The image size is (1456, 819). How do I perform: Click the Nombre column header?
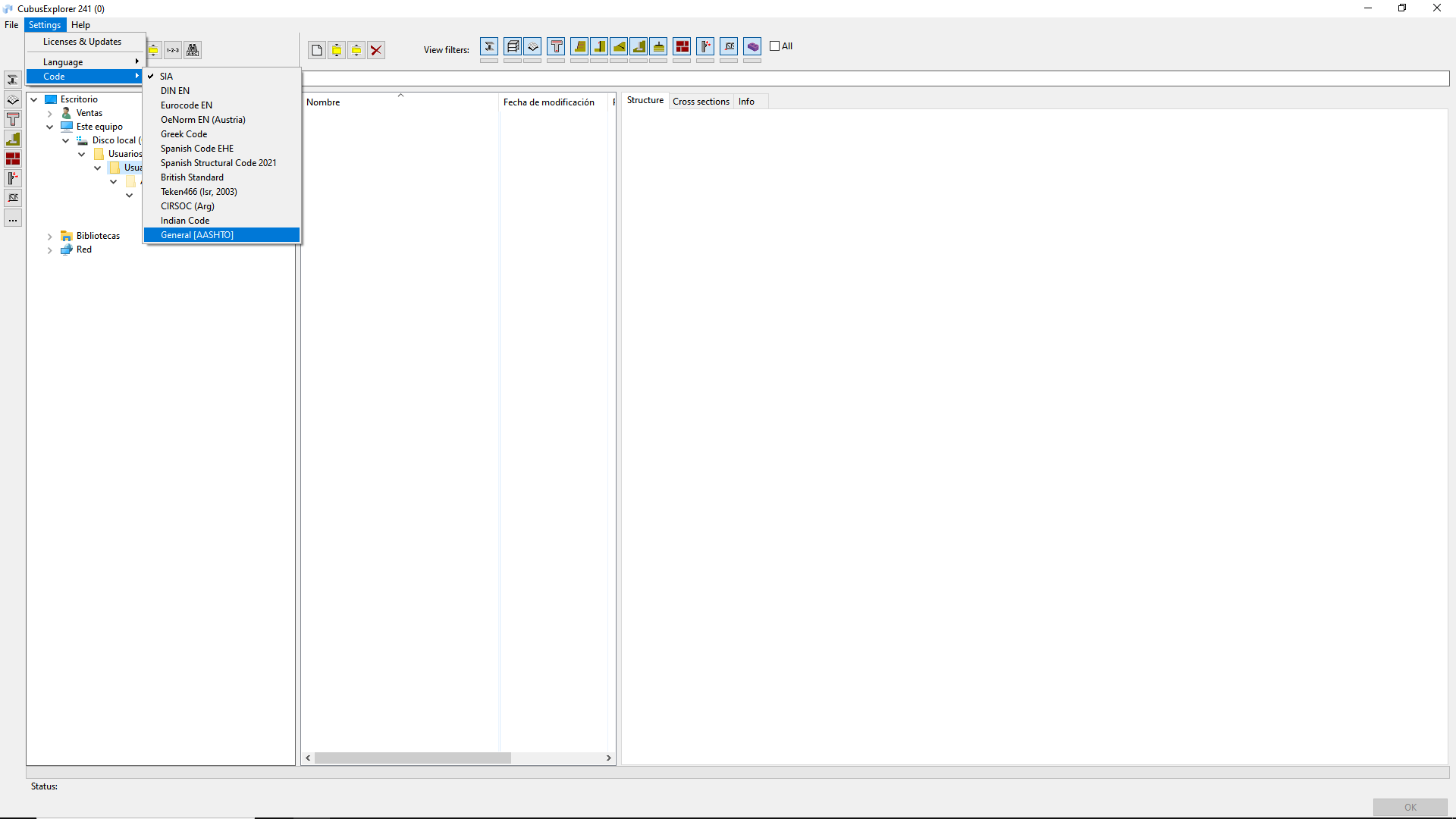coord(324,102)
